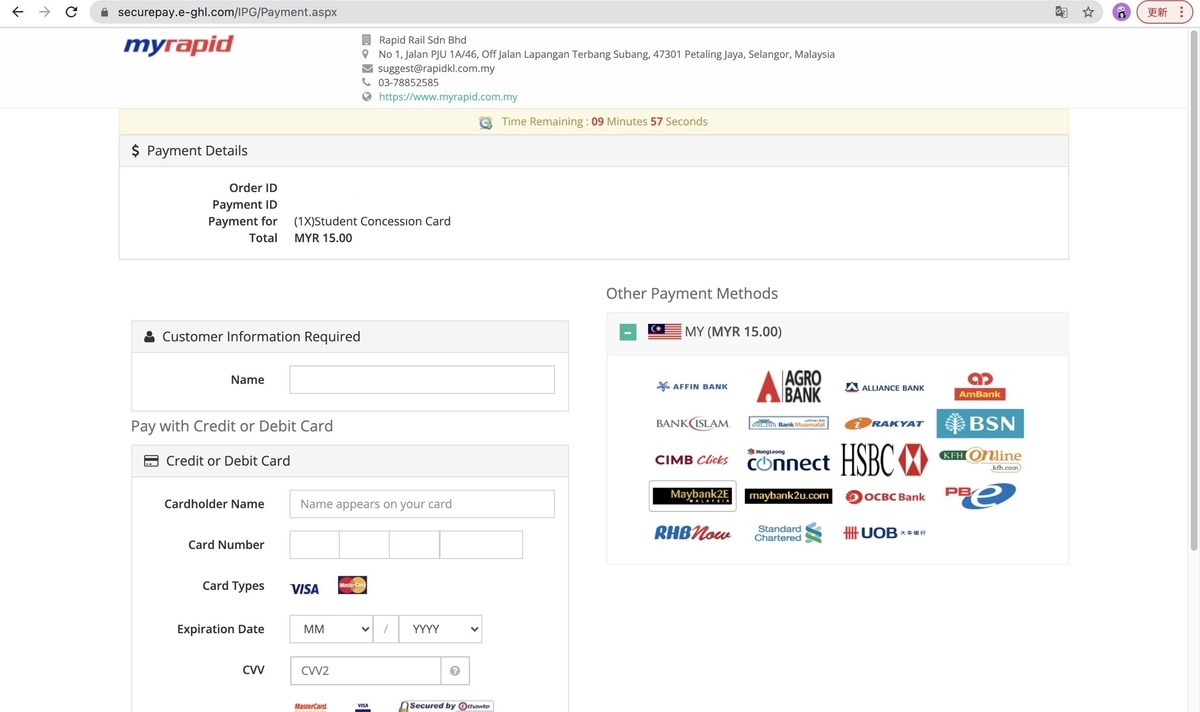Open the MM expiration month dropdown
The height and width of the screenshot is (712, 1200).
click(x=331, y=629)
